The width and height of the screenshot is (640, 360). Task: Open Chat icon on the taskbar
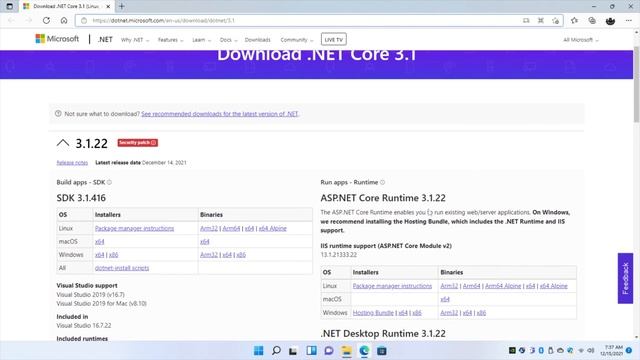coord(329,351)
